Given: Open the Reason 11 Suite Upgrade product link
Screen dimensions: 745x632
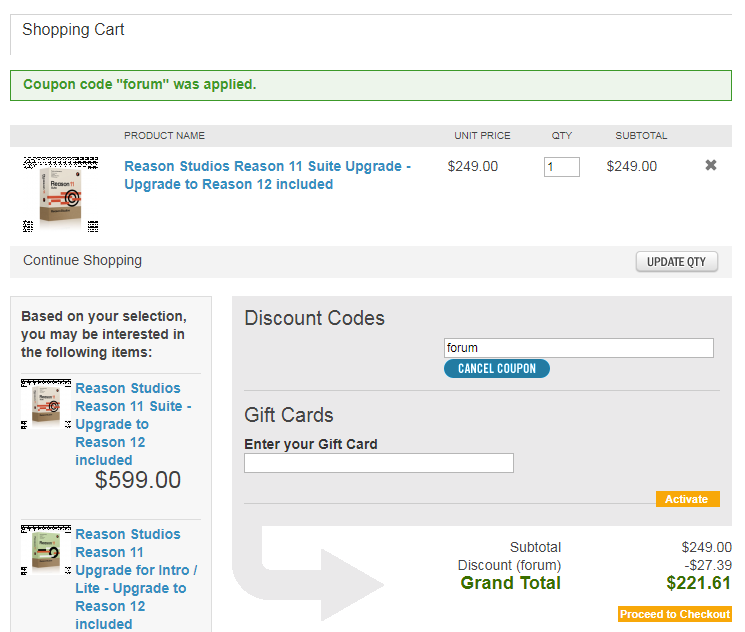Looking at the screenshot, I should [x=267, y=175].
